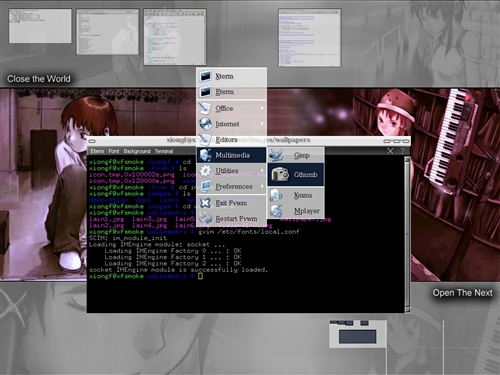Select the first window thumbnail at top left
500x375 pixels.
(x=40, y=26)
